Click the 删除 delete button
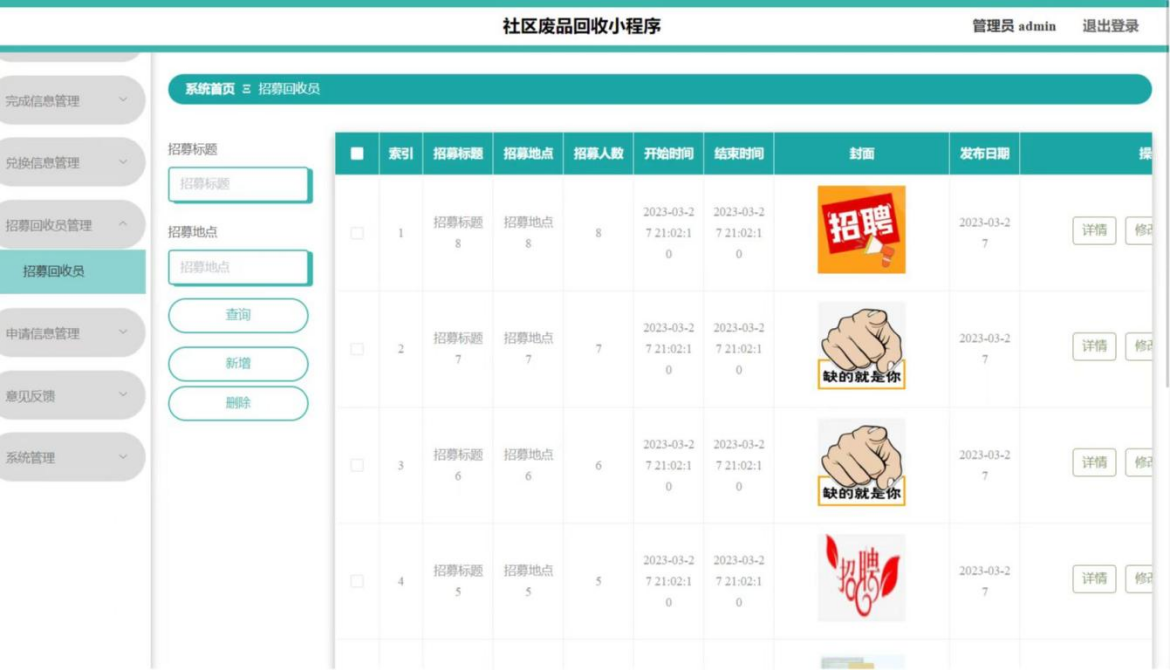1171x671 pixels. (x=238, y=403)
